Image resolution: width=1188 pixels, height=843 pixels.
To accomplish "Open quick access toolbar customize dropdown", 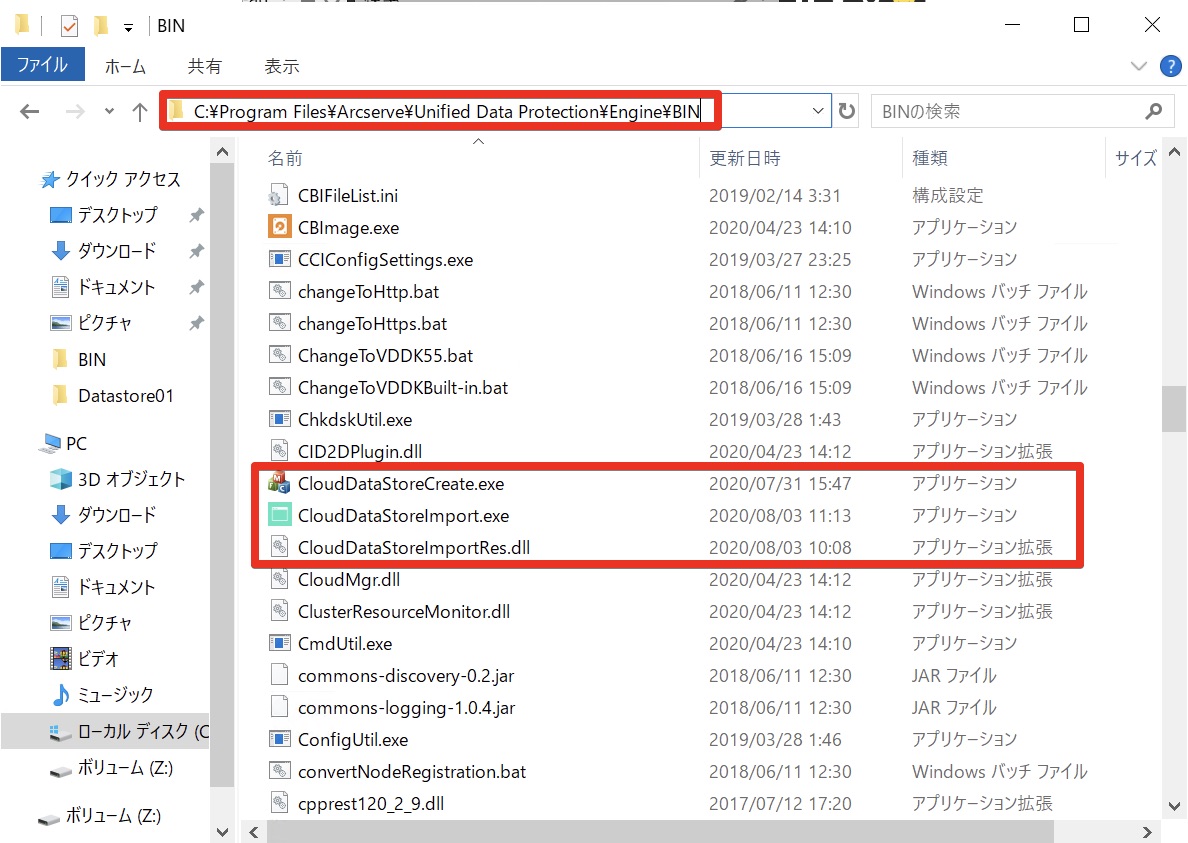I will tap(128, 28).
